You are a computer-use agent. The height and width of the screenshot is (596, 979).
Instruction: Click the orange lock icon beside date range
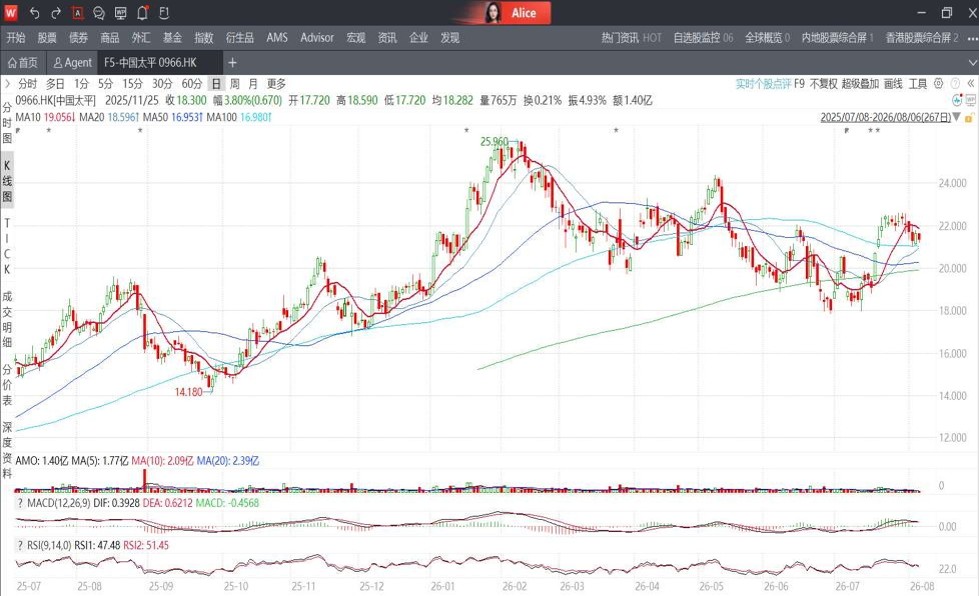click(969, 117)
